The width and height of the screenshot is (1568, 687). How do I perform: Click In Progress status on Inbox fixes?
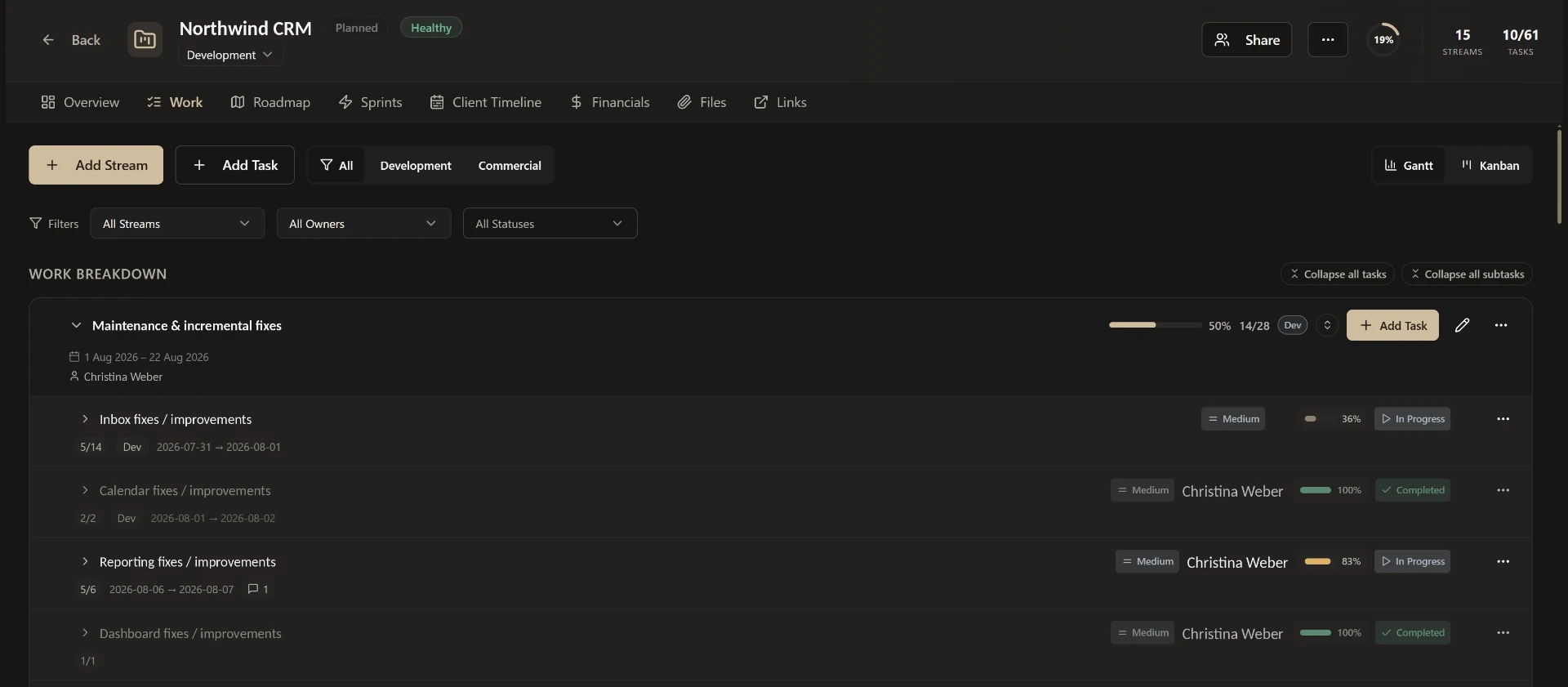tap(1412, 419)
